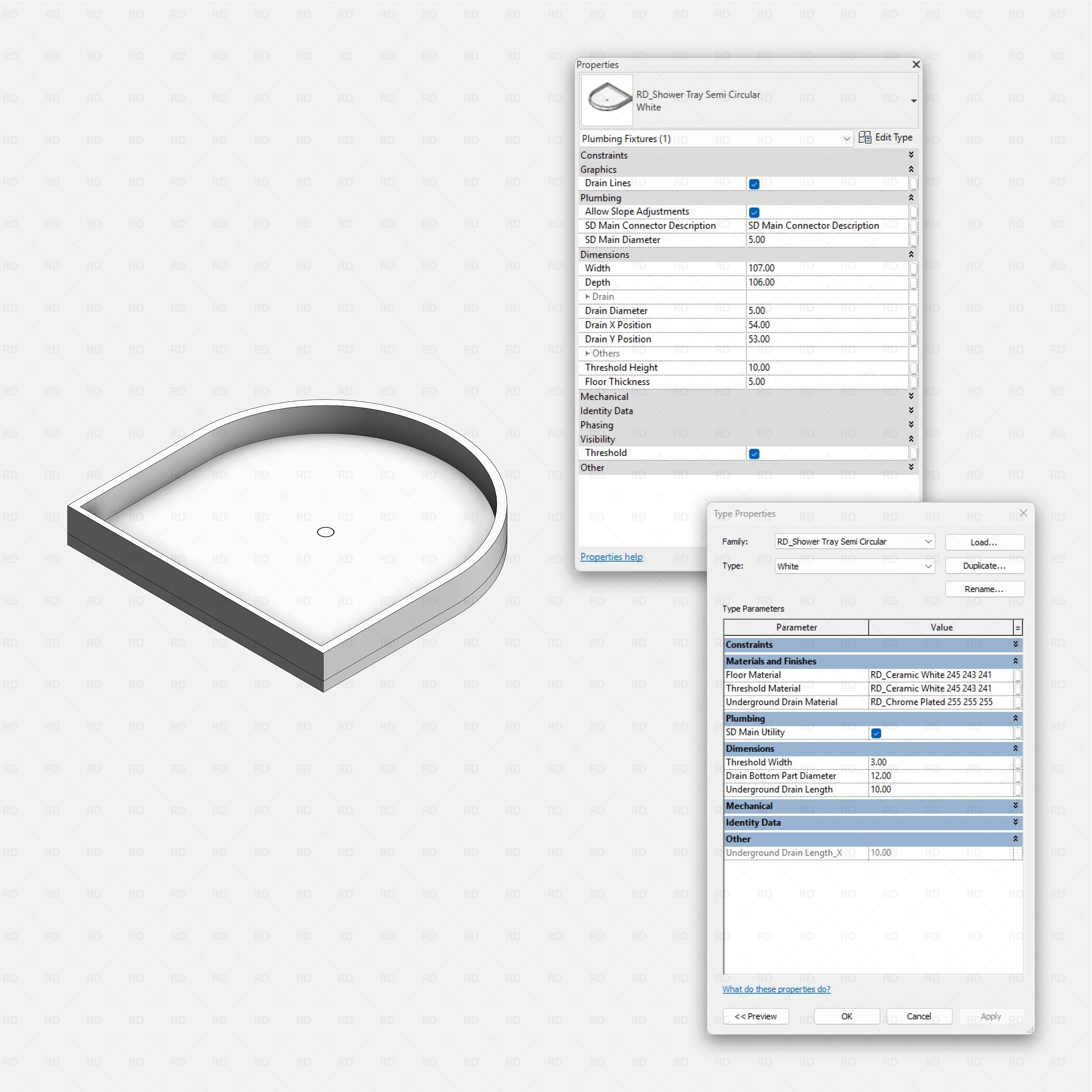1092x1092 pixels.
Task: Click the Load... button
Action: click(x=984, y=542)
